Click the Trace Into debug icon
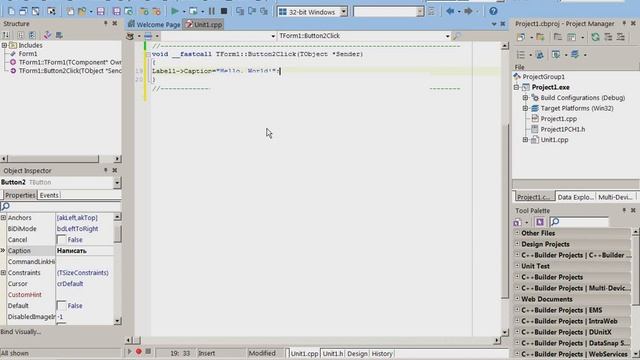This screenshot has height=360, width=640. (240, 11)
